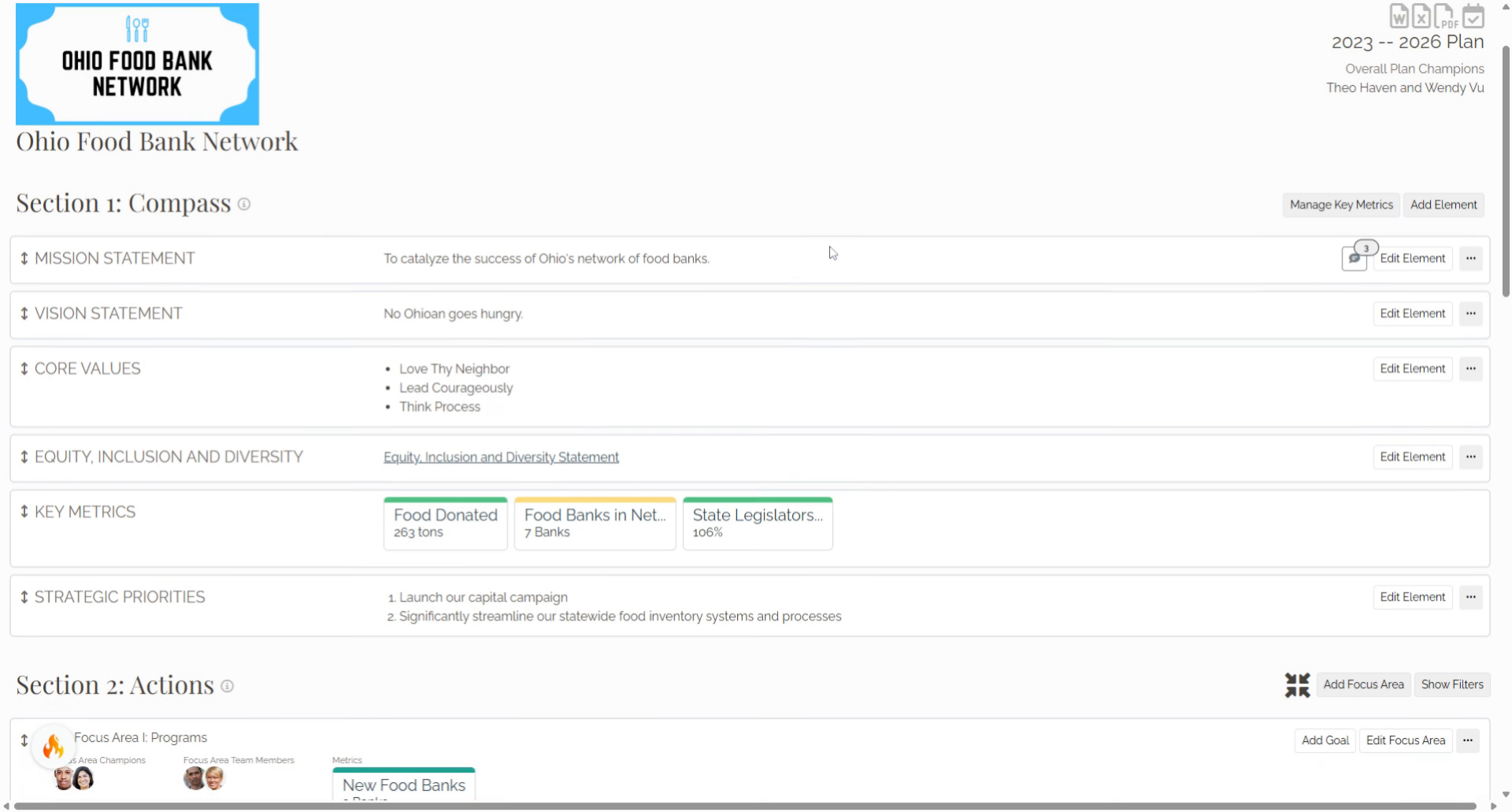Screen dimensions: 1512x812
Task: Edit the Mission Statement element
Action: pyautogui.click(x=1413, y=258)
